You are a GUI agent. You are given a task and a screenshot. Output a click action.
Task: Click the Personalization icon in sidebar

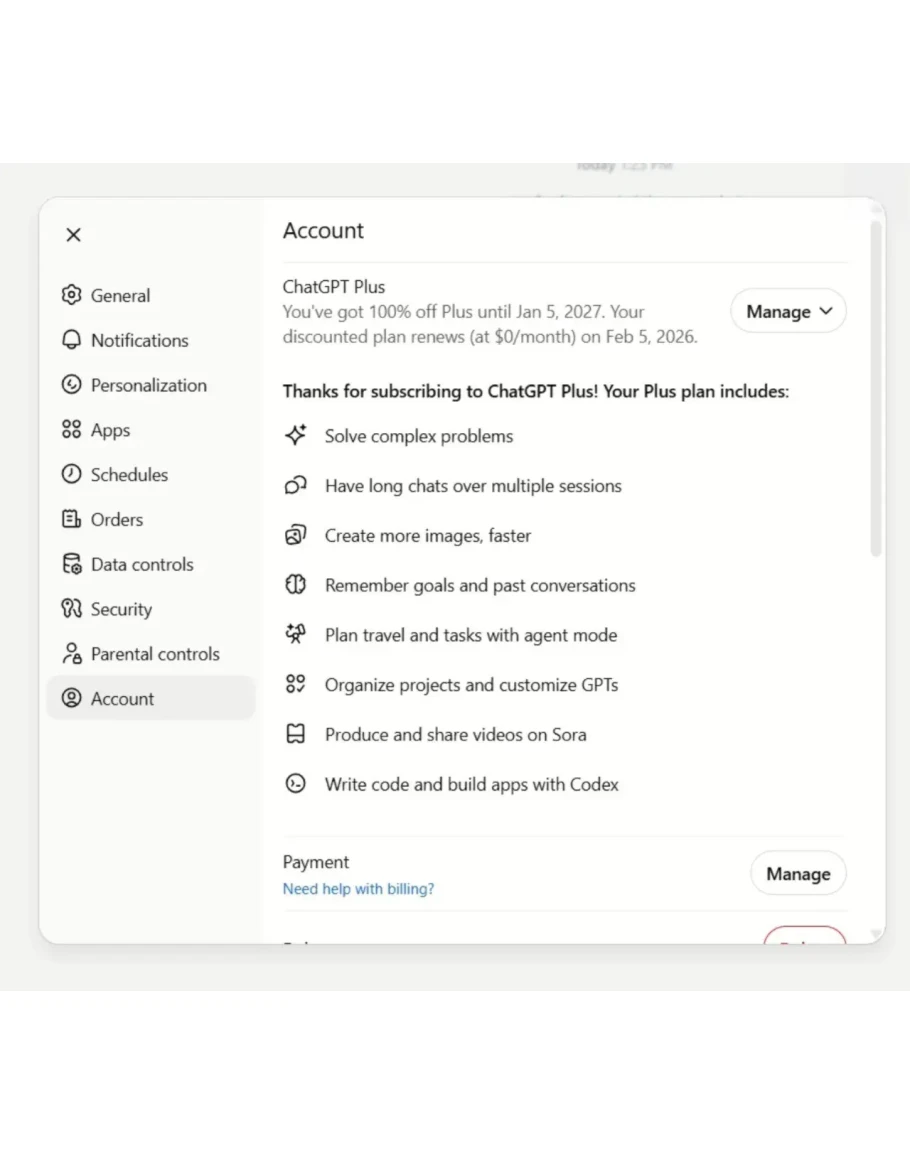coord(71,385)
